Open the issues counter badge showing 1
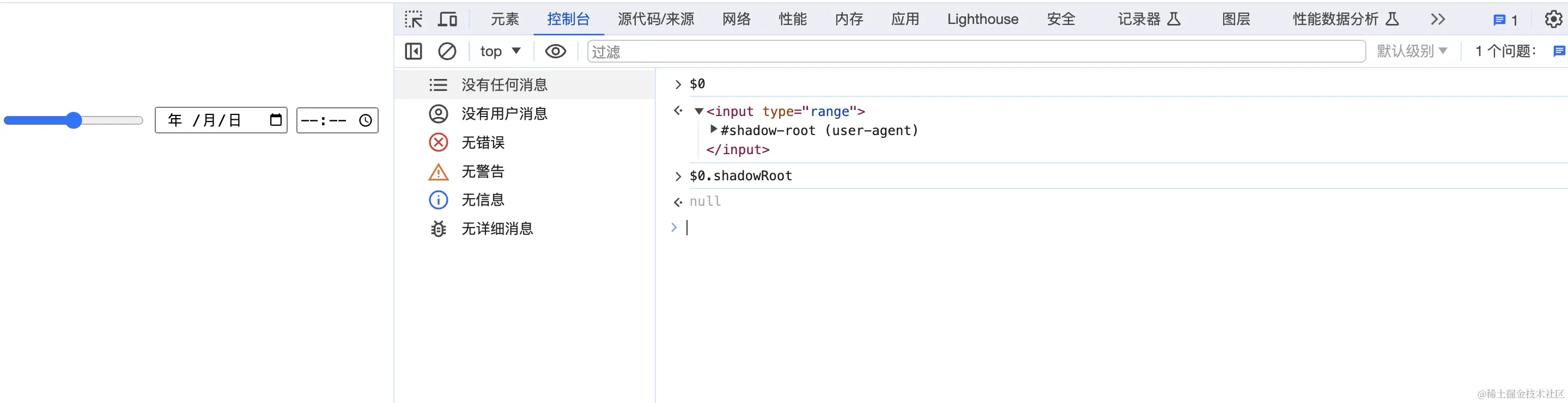The height and width of the screenshot is (403, 1568). click(x=1505, y=20)
